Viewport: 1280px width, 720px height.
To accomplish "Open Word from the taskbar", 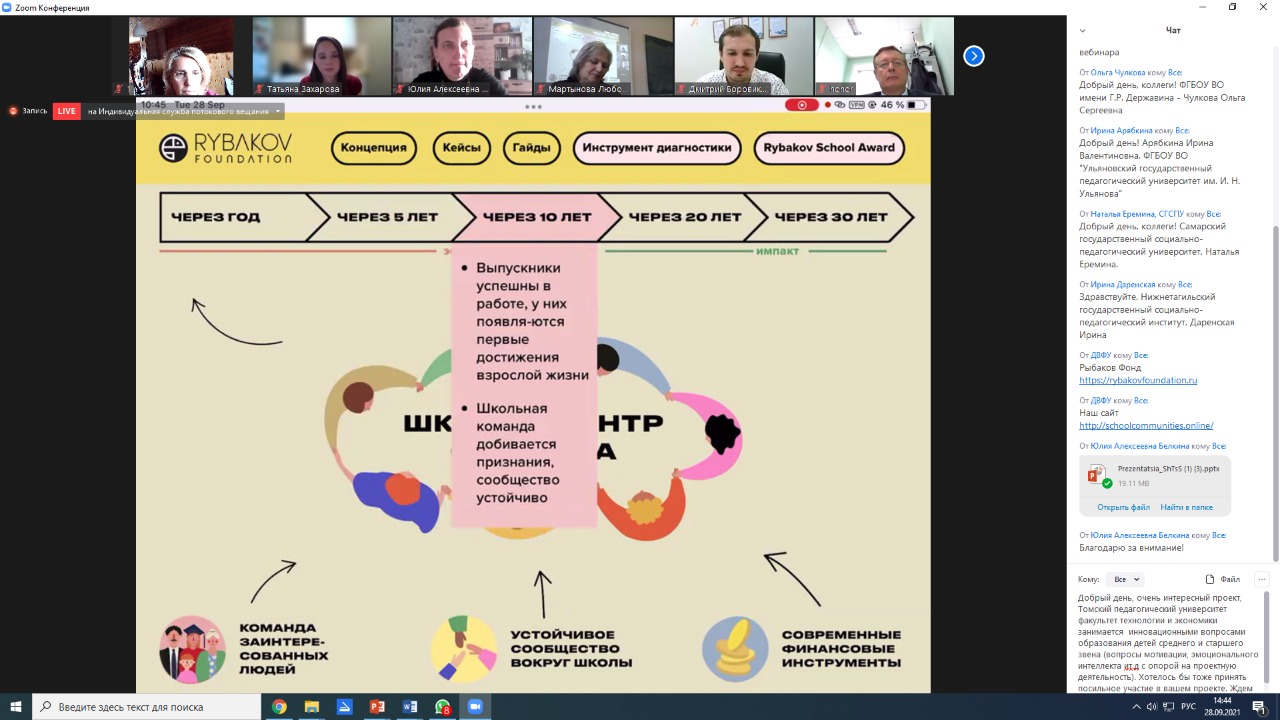I will pyautogui.click(x=410, y=707).
